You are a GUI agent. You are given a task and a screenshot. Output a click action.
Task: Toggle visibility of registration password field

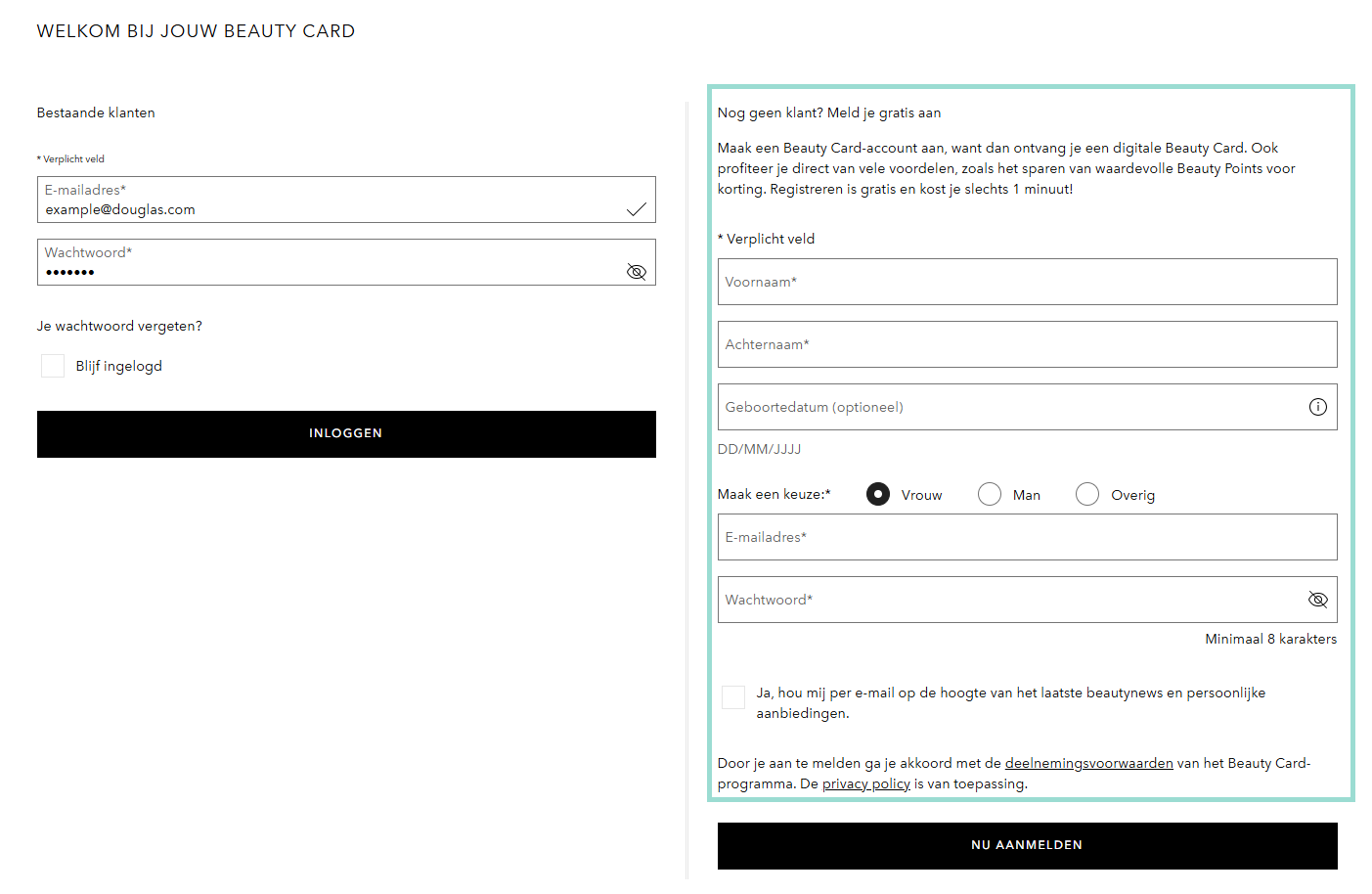1317,600
